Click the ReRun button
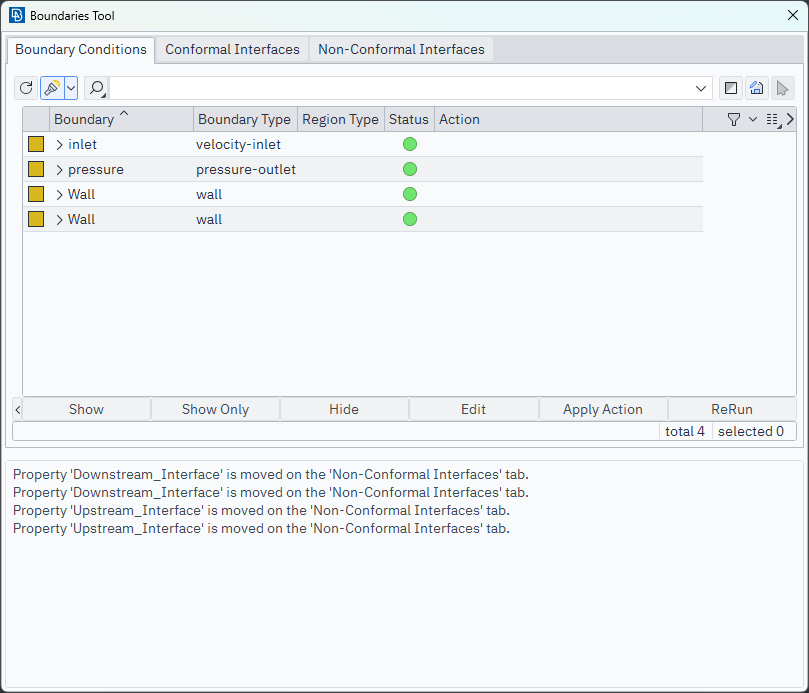The width and height of the screenshot is (809, 693). coord(732,409)
